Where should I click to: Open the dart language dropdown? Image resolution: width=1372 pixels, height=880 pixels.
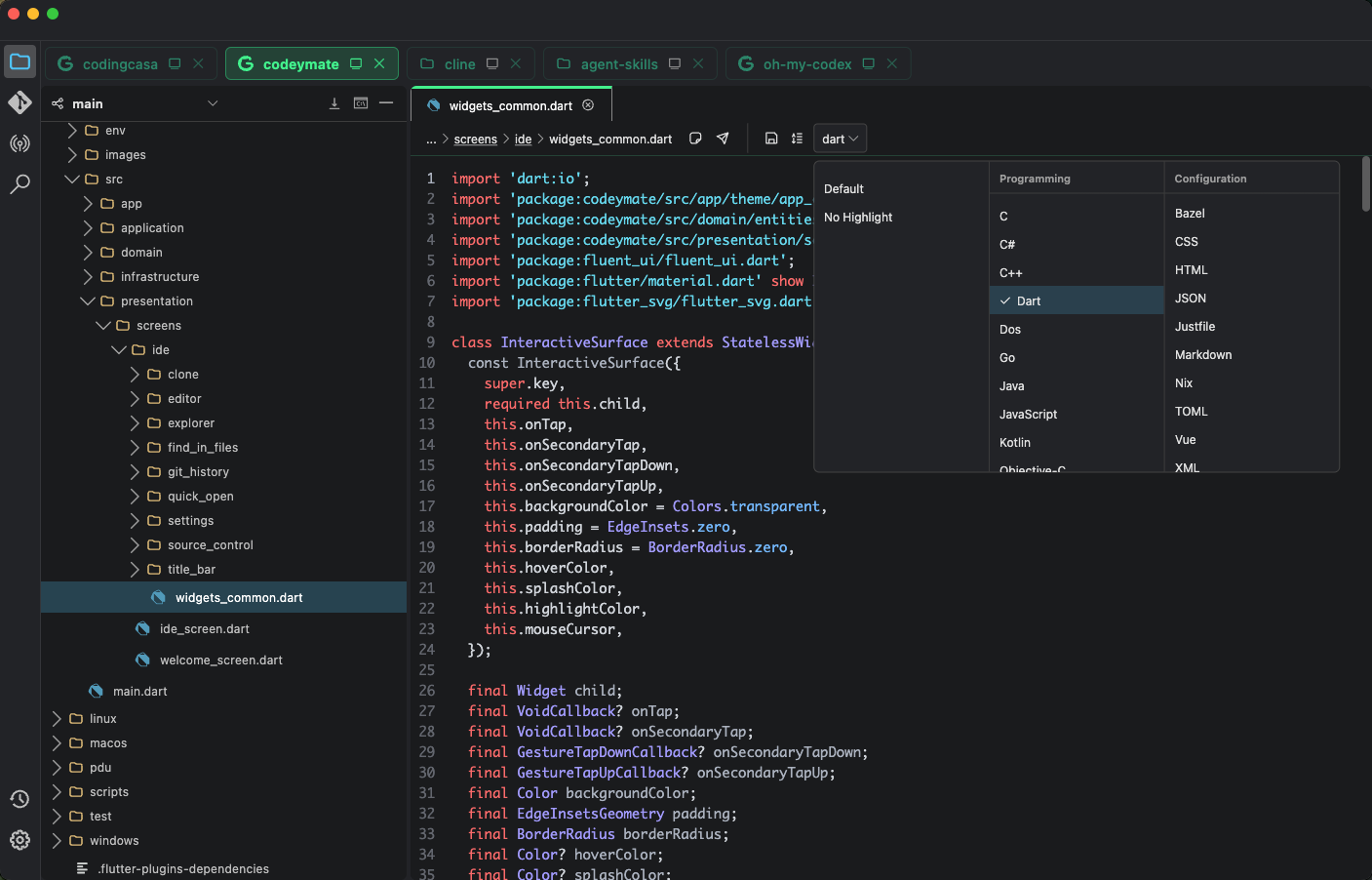[840, 139]
